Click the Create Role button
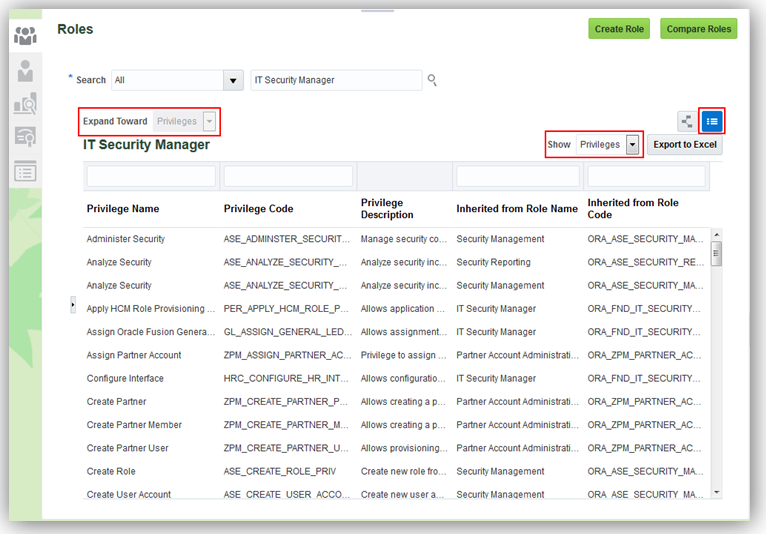This screenshot has height=534, width=766. 619,29
